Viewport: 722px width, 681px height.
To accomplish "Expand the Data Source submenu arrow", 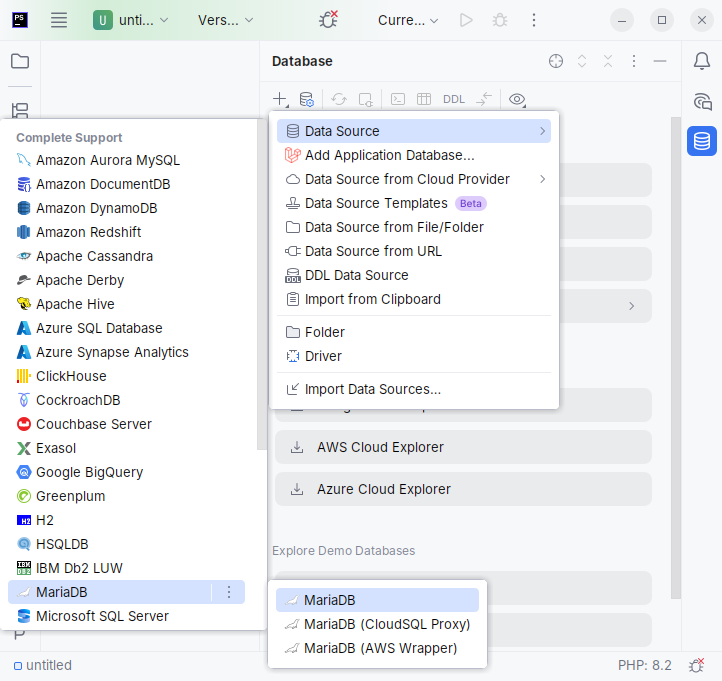I will (542, 131).
